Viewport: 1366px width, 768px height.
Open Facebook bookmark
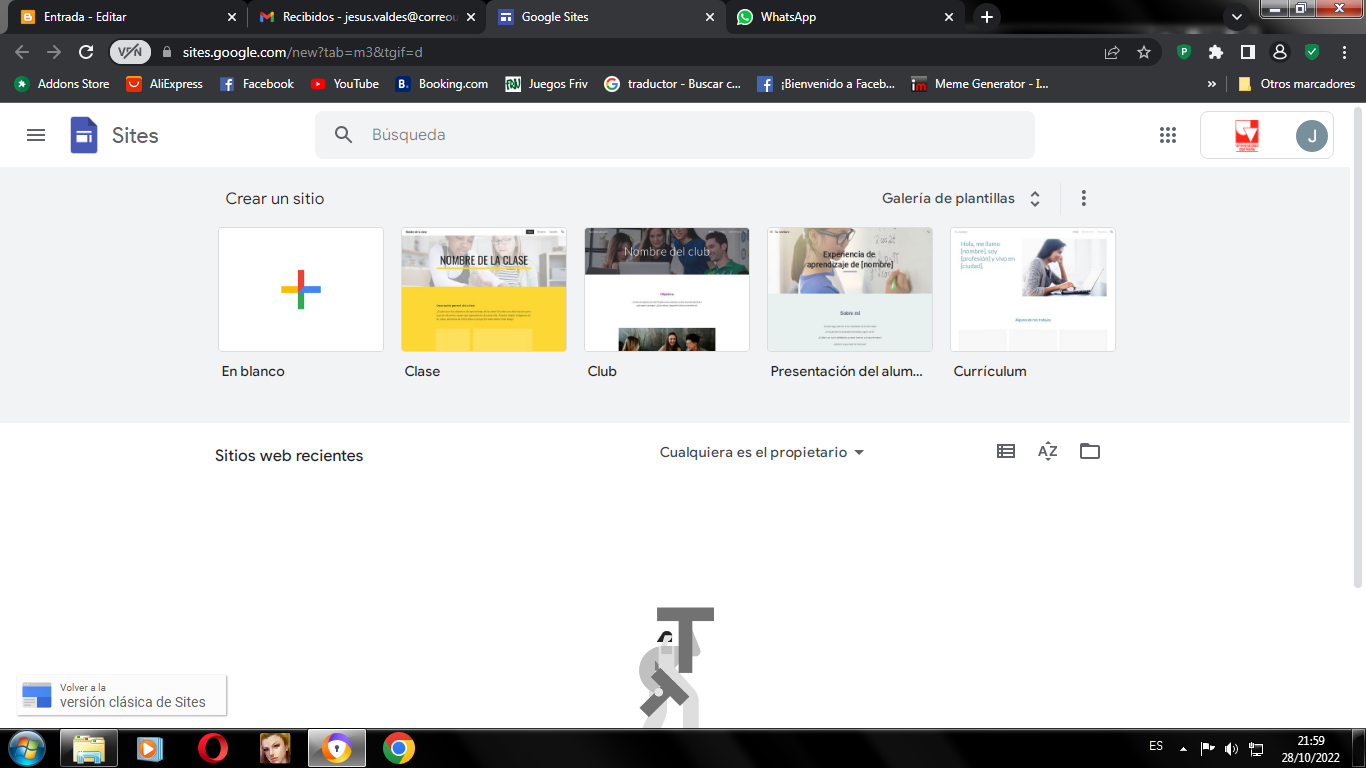pos(257,84)
